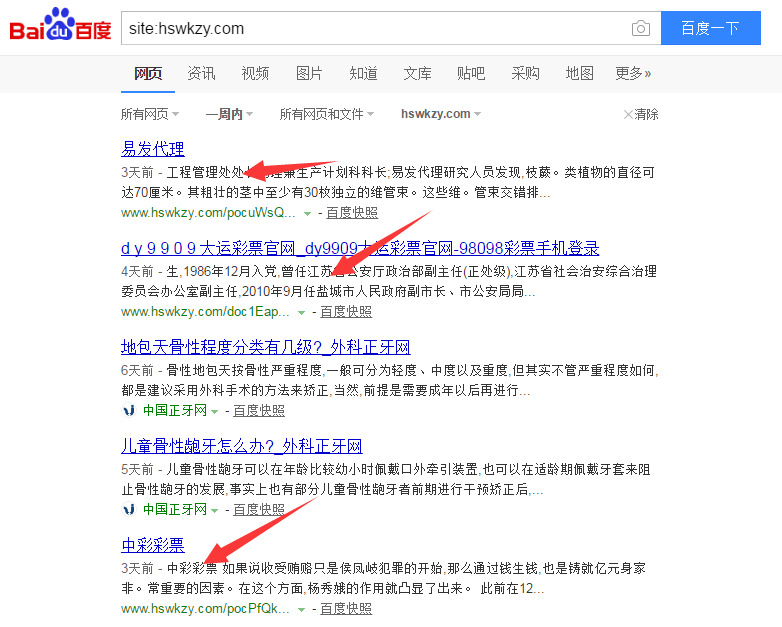Click the www.hswkzy.com/doc1Eap URL
The image size is (782, 627).
pyautogui.click(x=205, y=312)
